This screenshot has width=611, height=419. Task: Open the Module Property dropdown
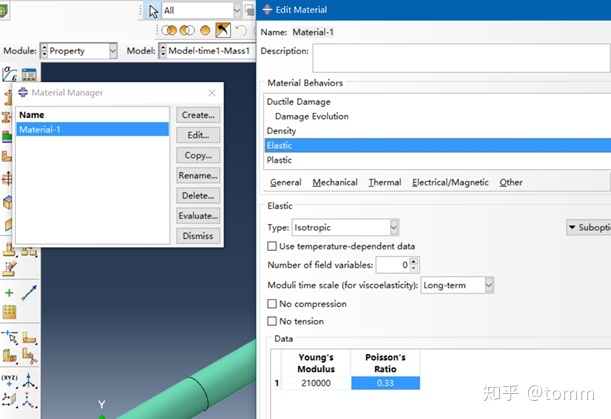tap(113, 51)
